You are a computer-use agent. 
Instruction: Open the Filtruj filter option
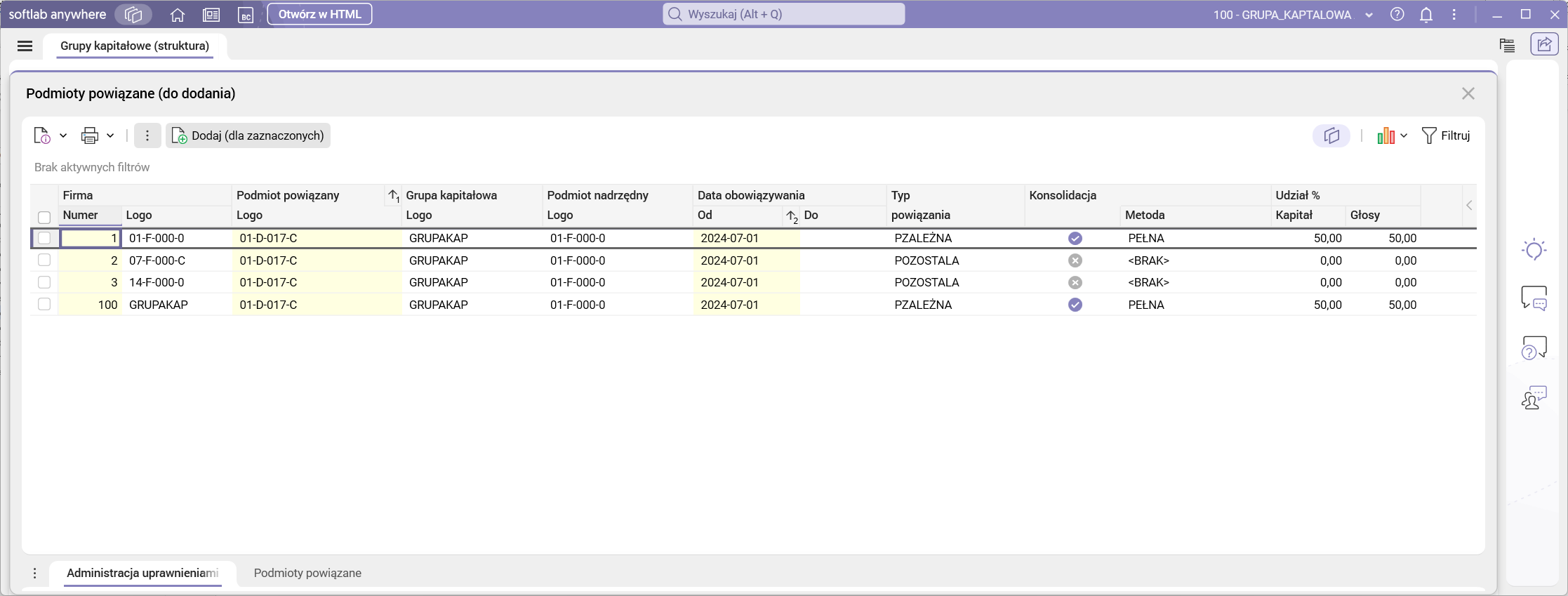[x=1445, y=135]
